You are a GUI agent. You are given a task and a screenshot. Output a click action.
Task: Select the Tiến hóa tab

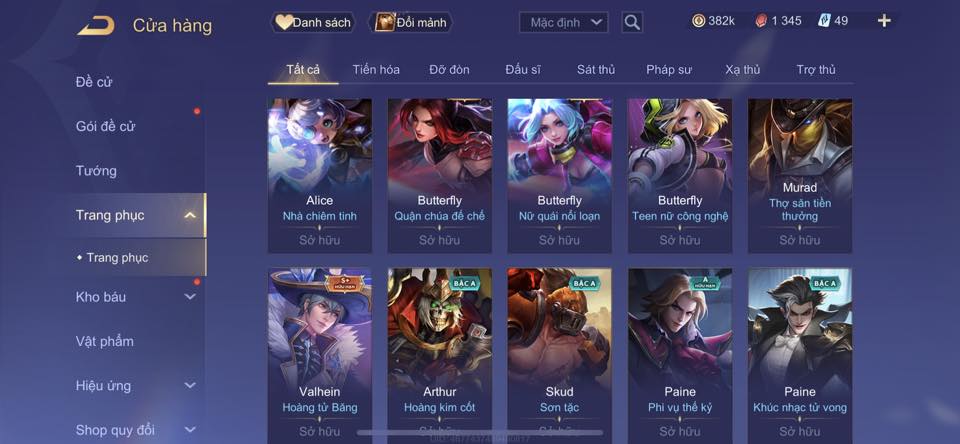(x=376, y=70)
